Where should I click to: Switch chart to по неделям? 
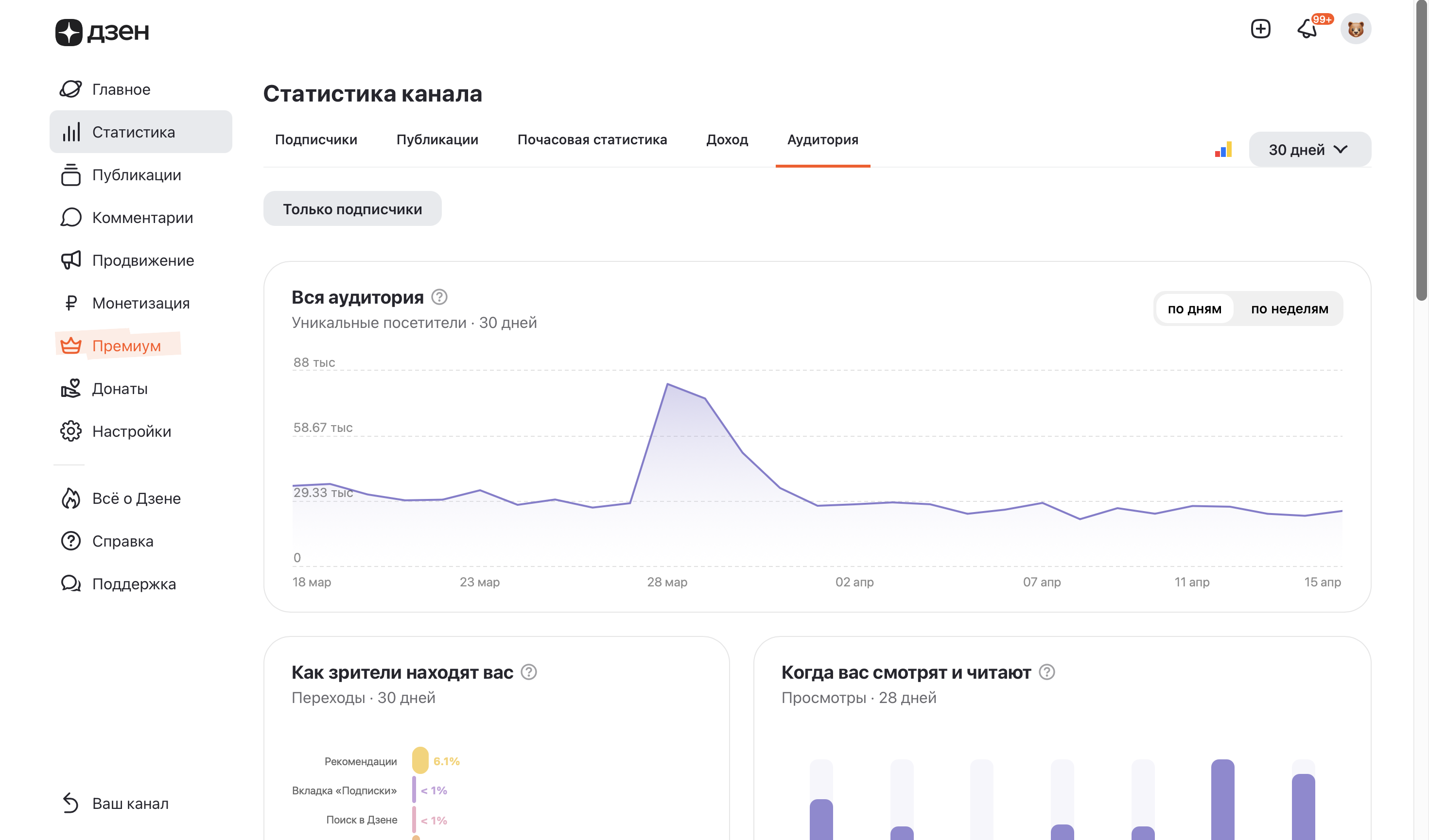[1289, 309]
